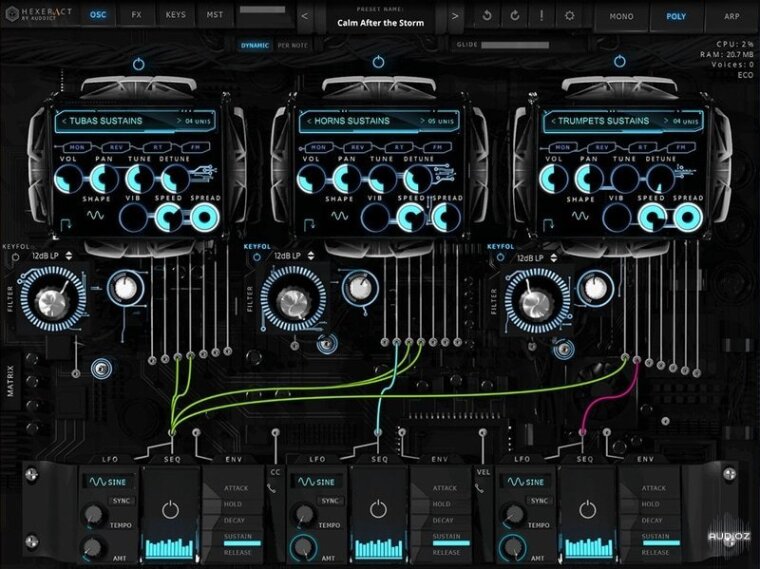The height and width of the screenshot is (569, 760).
Task: Click the GLIDE slider bar
Action: (x=528, y=45)
